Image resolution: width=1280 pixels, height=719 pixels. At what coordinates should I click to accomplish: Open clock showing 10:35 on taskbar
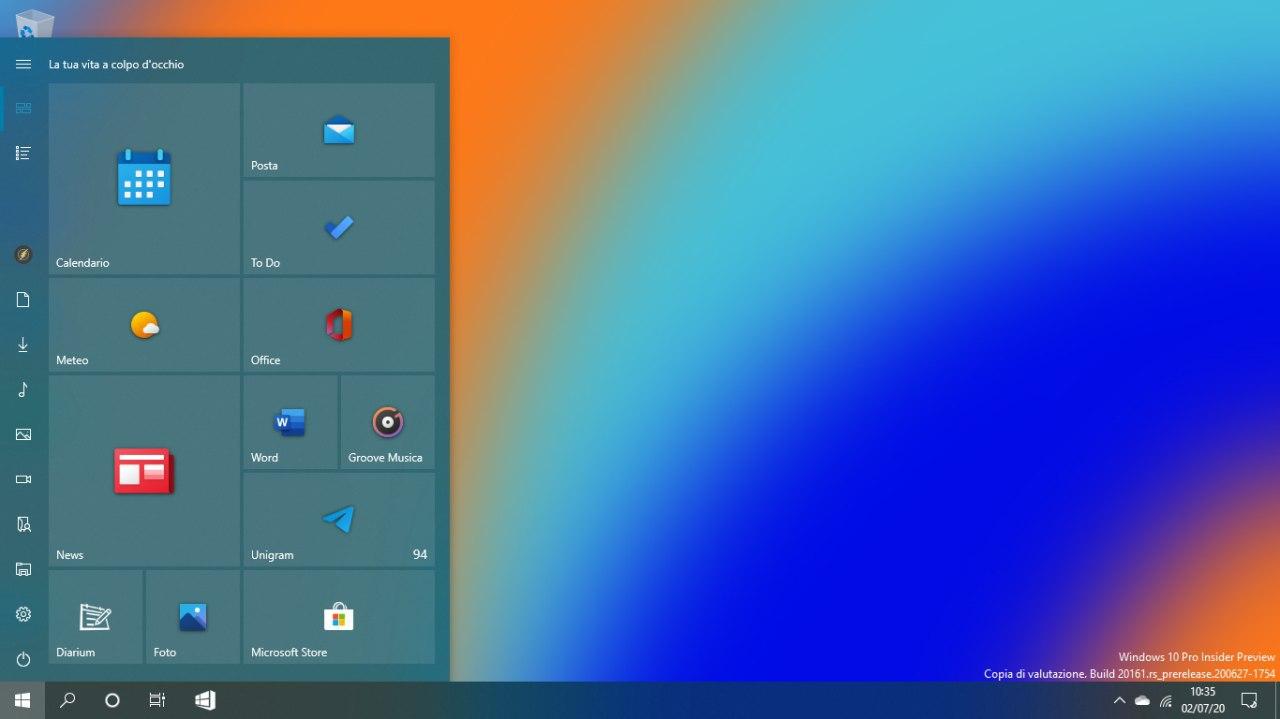pos(1203,700)
